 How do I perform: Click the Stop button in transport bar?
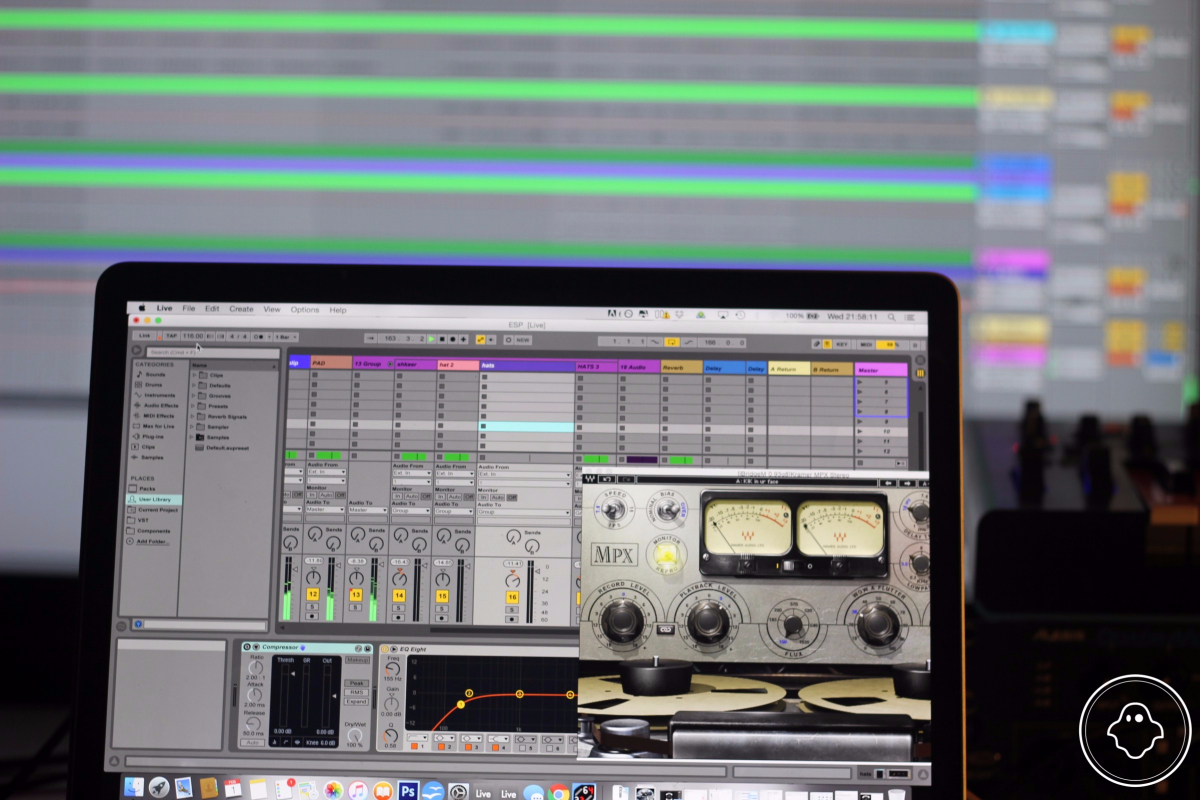click(442, 339)
